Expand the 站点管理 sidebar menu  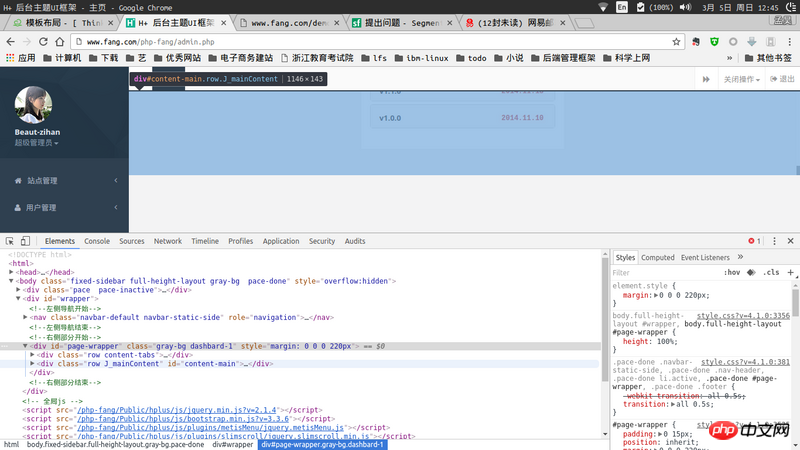point(64,180)
